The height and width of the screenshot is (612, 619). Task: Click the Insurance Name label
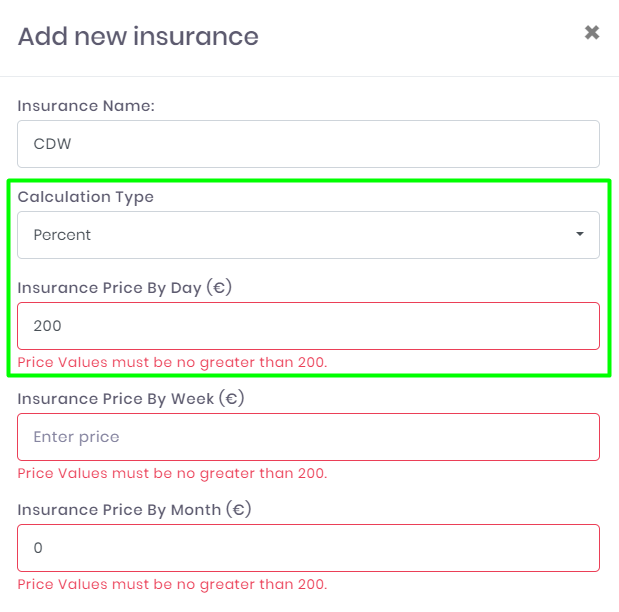coord(86,105)
